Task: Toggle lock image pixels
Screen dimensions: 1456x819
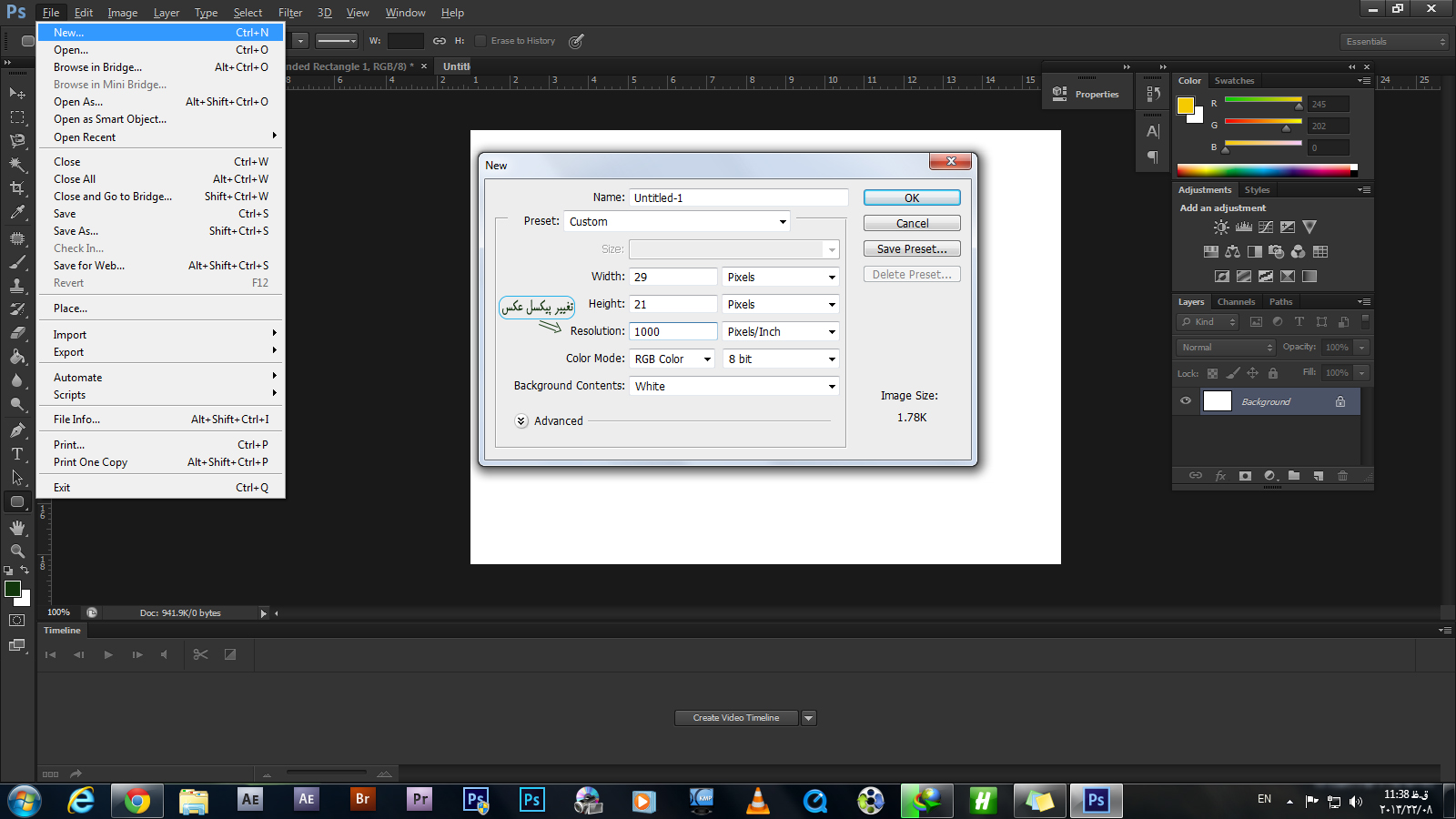Action: [x=1232, y=373]
